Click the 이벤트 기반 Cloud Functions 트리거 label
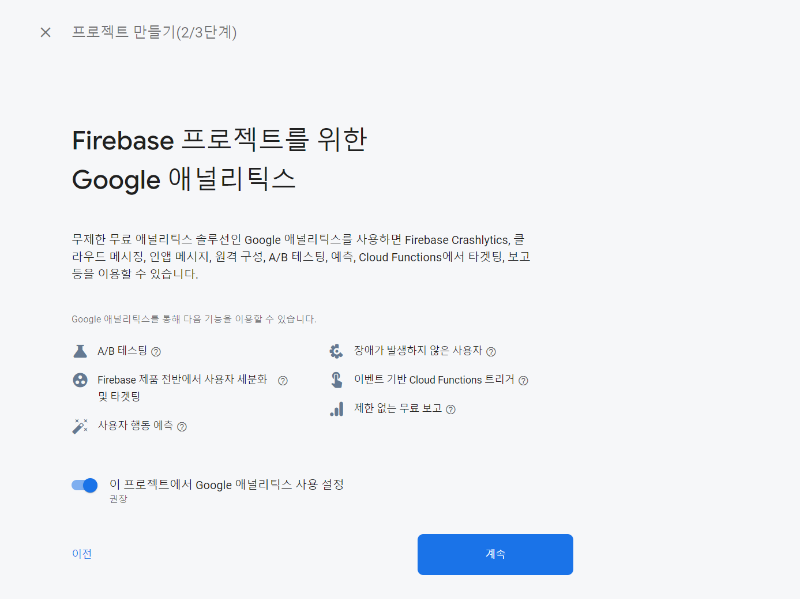Image resolution: width=800 pixels, height=599 pixels. click(x=434, y=380)
